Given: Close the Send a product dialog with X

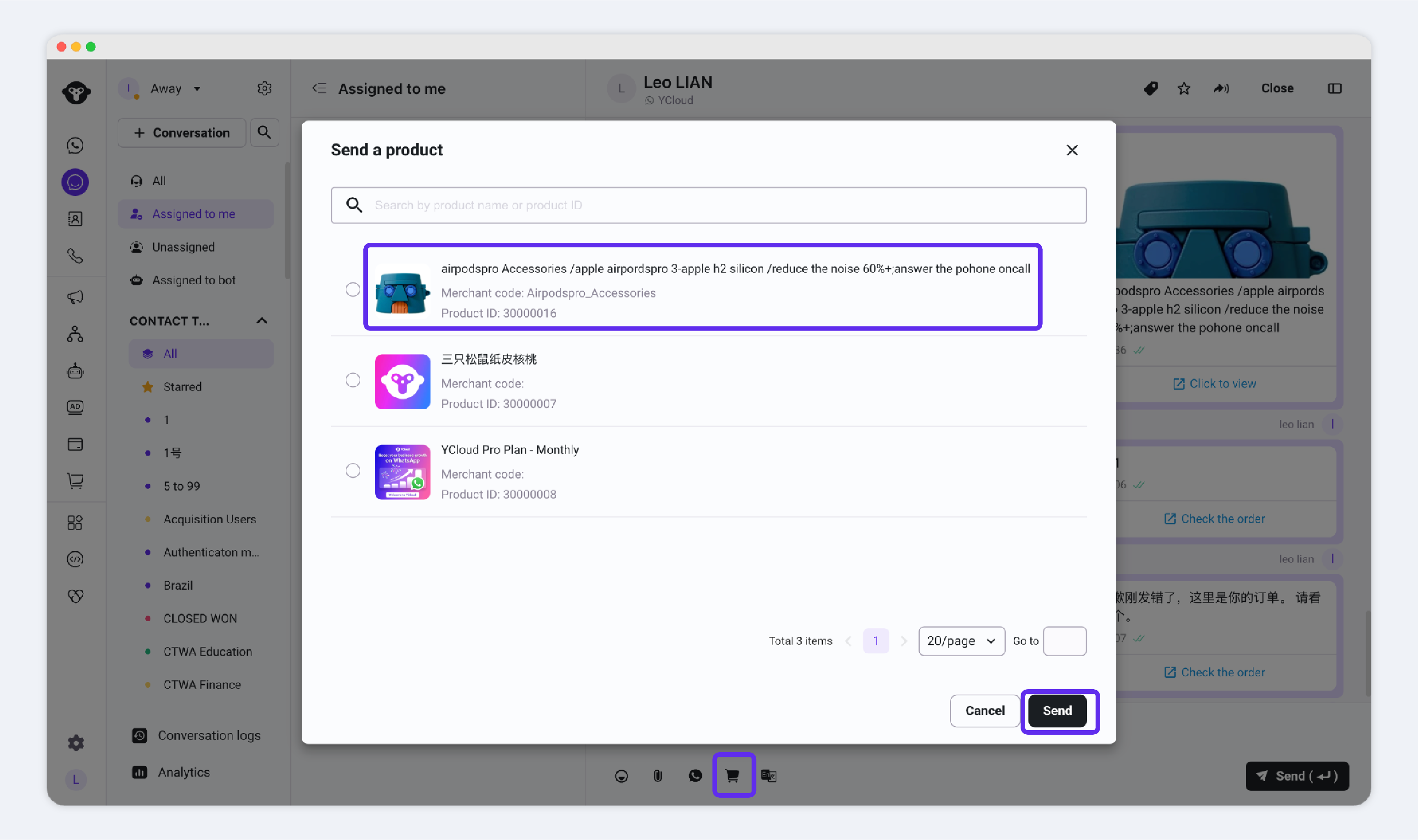Looking at the screenshot, I should tap(1072, 150).
